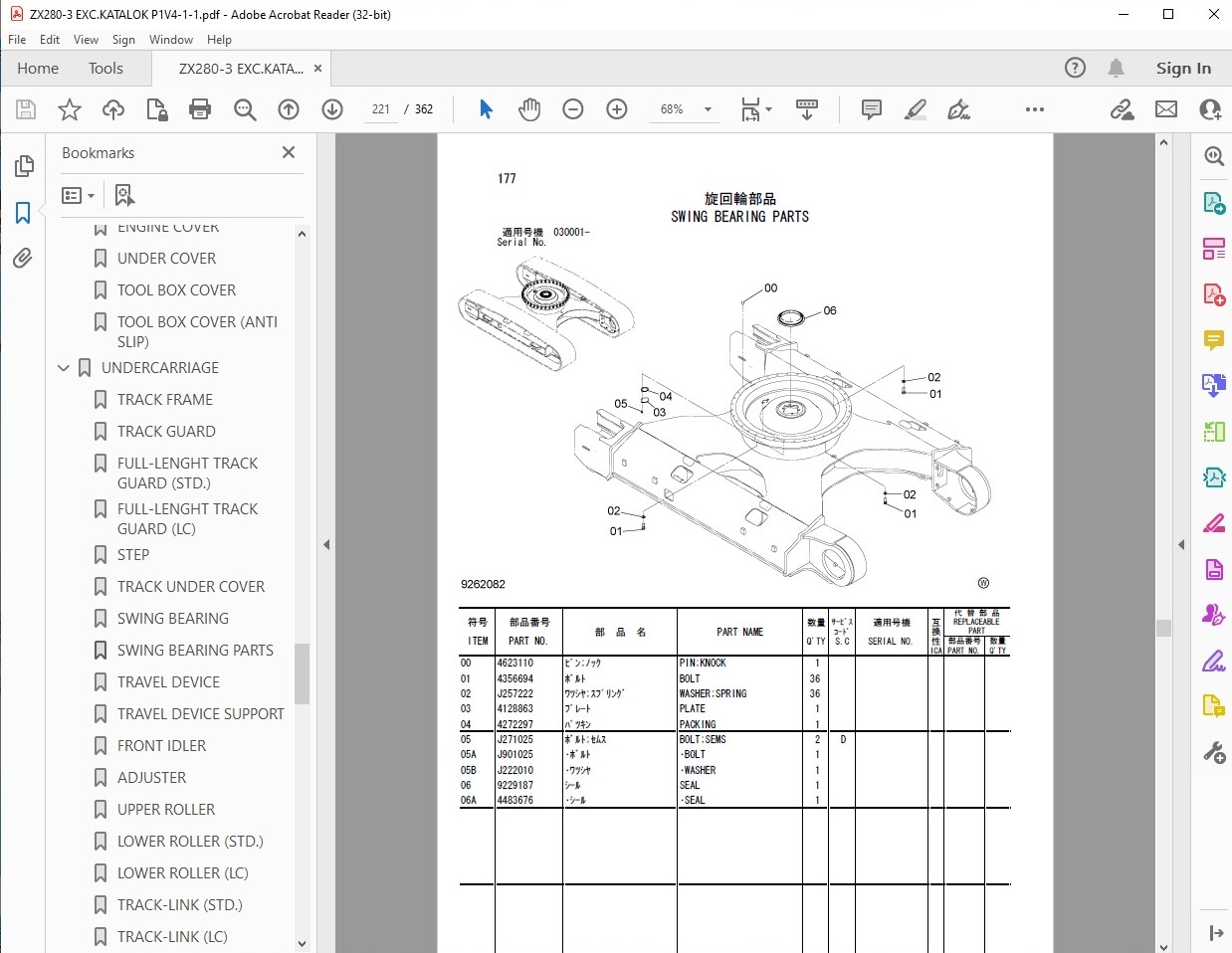This screenshot has height=953, width=1232.
Task: Click the Print icon
Action: click(200, 109)
